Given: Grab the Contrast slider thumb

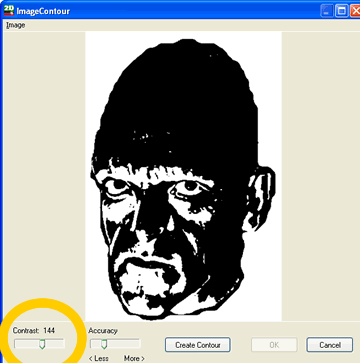Looking at the screenshot, I should [42, 344].
